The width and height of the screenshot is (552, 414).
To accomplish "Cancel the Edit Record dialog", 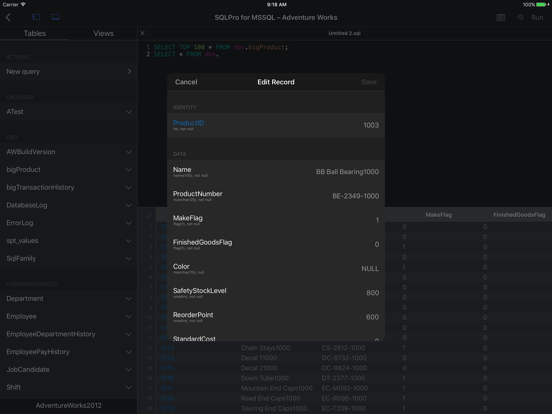I will pos(186,82).
